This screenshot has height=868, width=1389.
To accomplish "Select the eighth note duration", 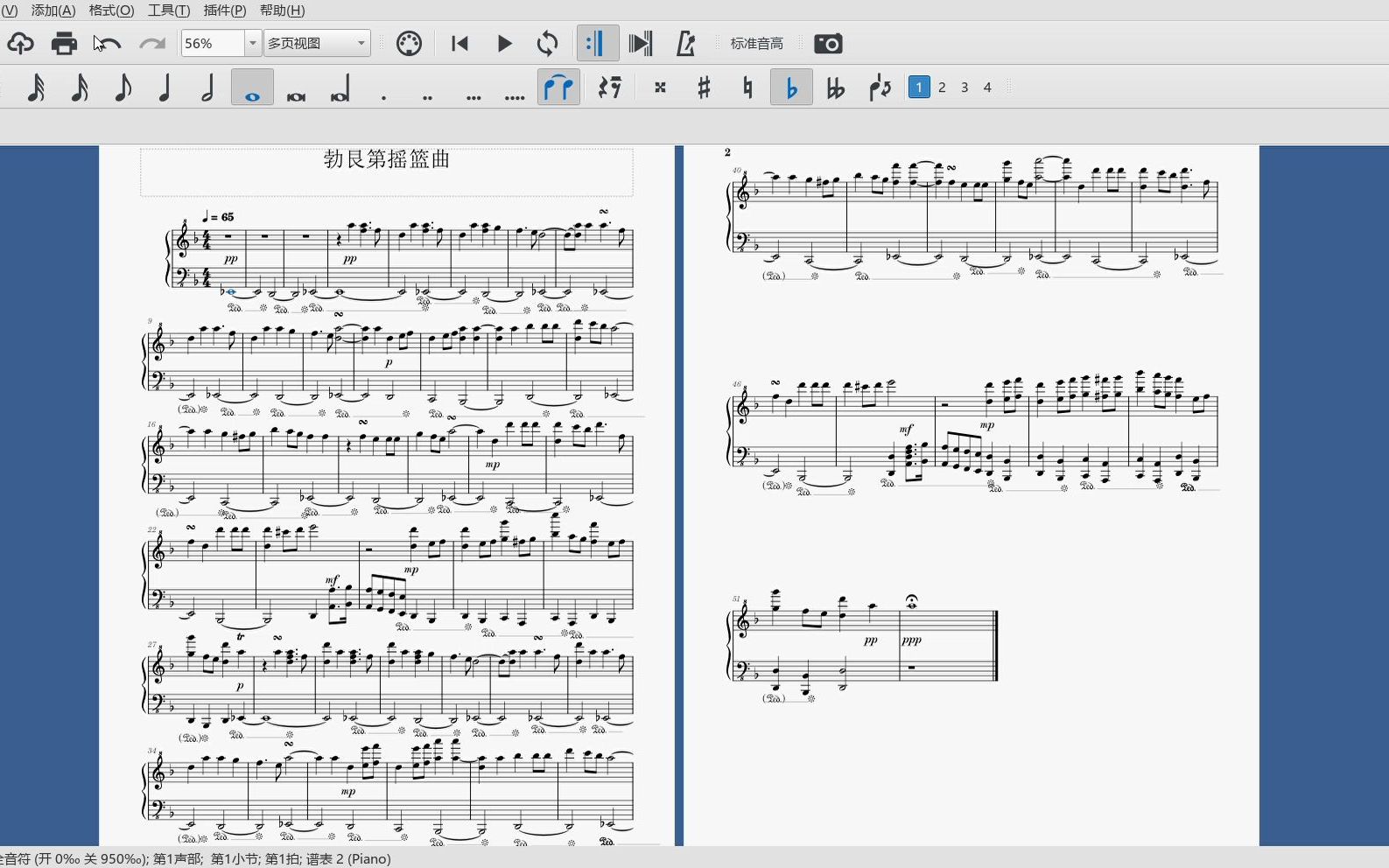I will click(123, 87).
